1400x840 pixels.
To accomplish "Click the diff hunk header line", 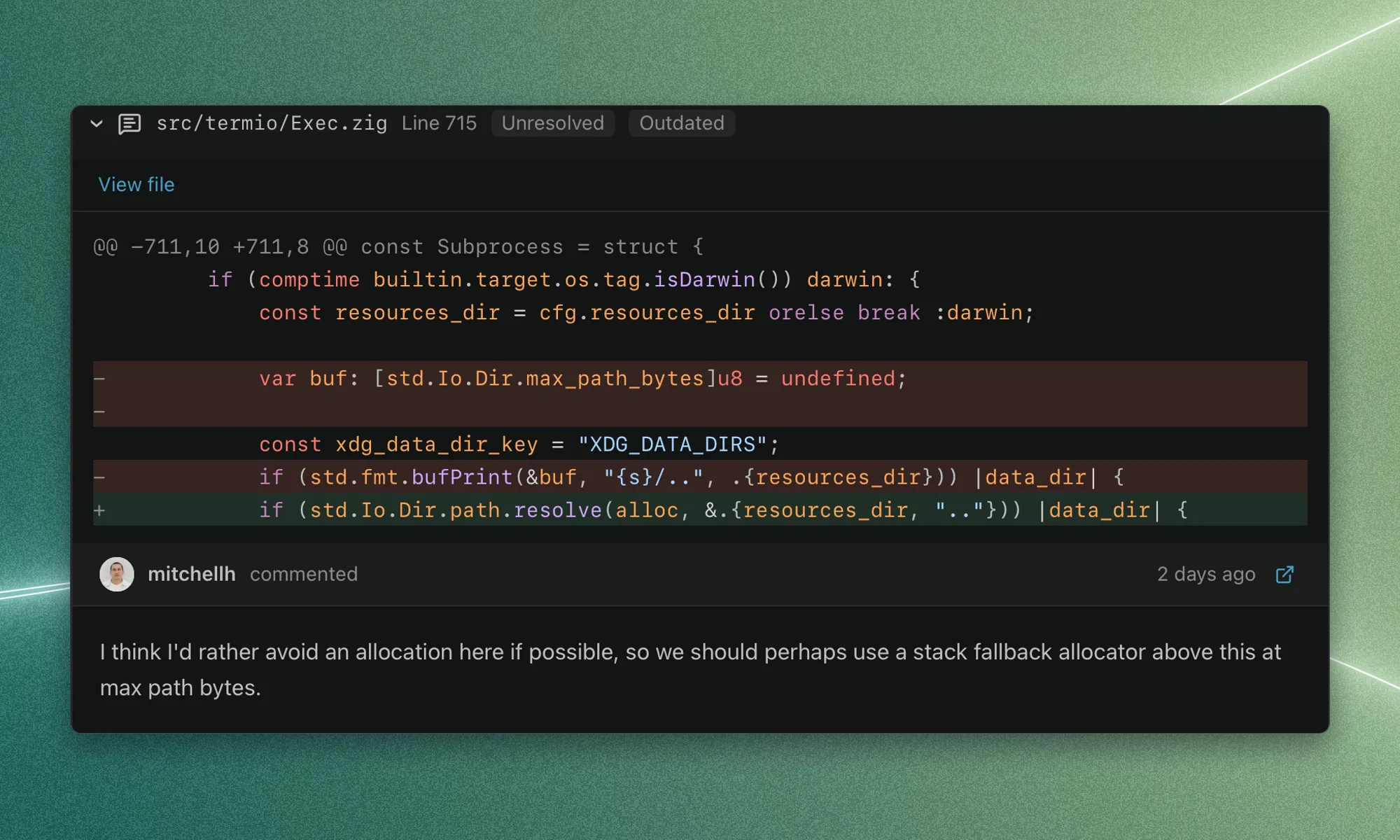I will [x=398, y=247].
